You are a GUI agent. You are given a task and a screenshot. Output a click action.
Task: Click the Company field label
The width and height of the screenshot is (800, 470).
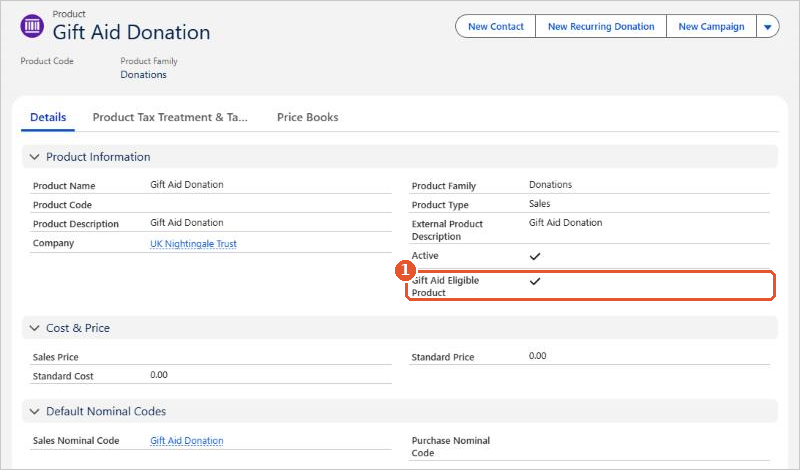(53, 243)
